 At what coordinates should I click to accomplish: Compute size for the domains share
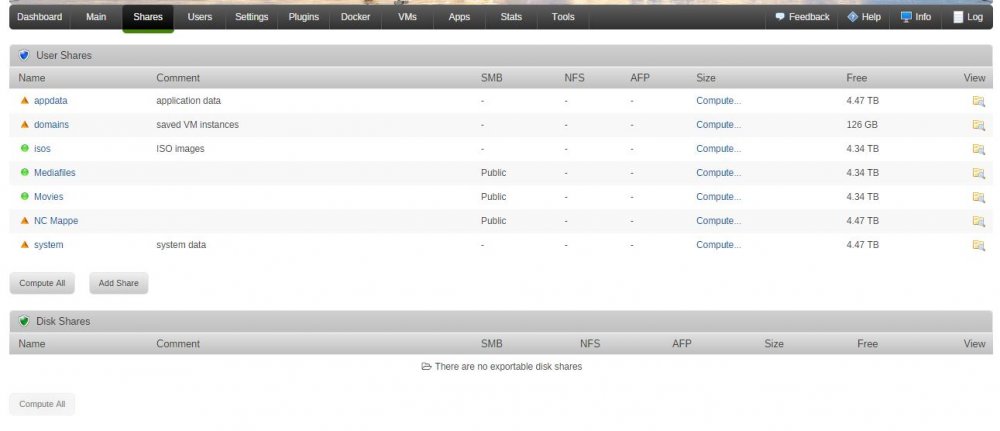pyautogui.click(x=719, y=125)
